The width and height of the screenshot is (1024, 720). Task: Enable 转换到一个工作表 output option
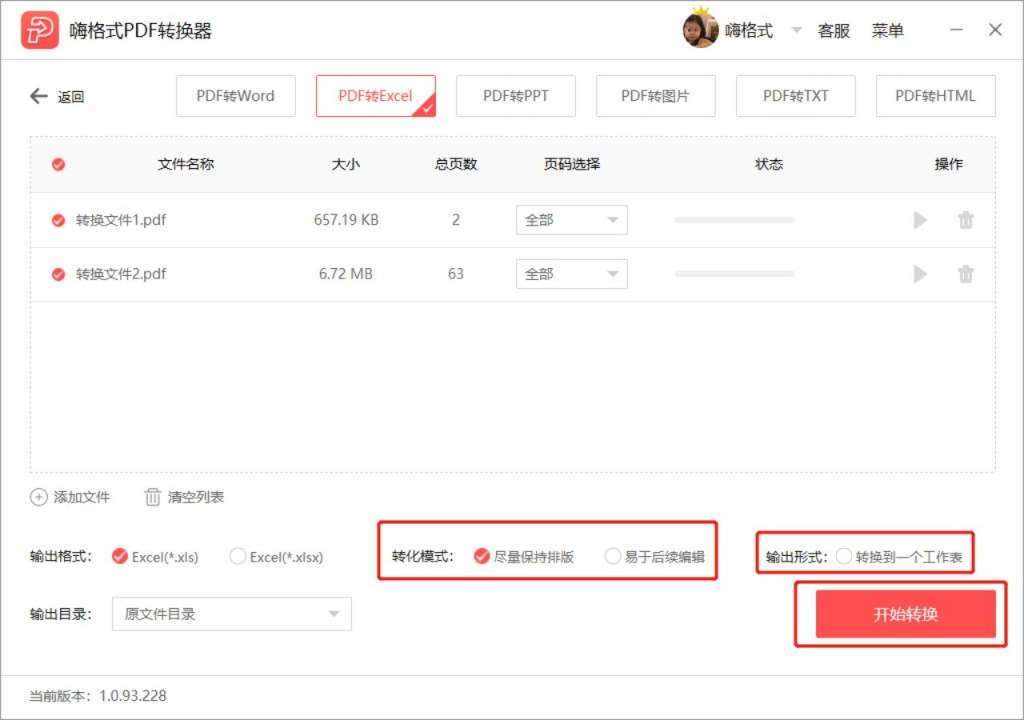(x=843, y=556)
